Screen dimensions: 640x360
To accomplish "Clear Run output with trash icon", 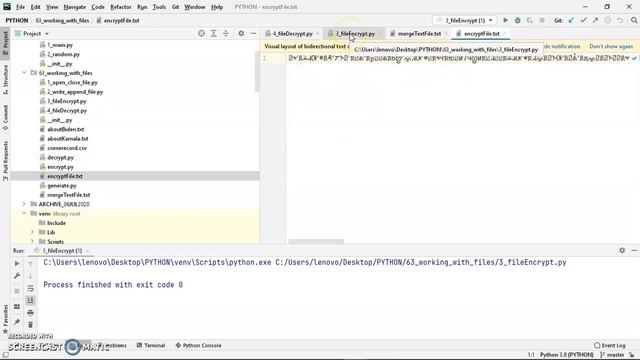I will (30, 325).
